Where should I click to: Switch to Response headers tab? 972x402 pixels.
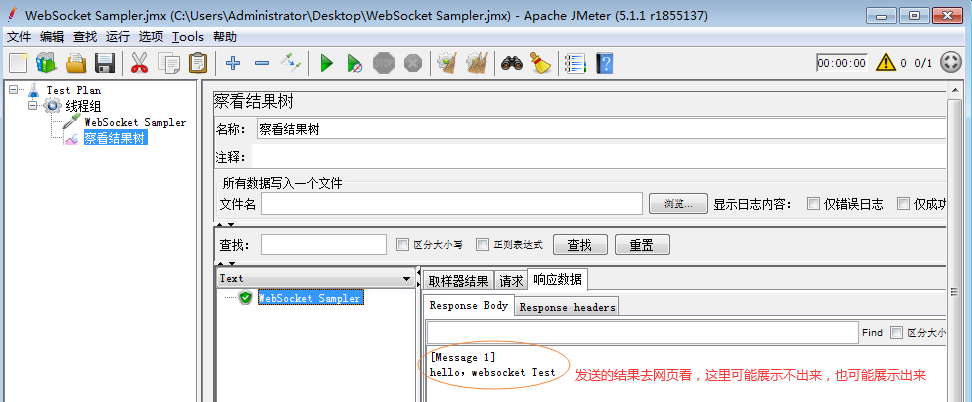click(x=567, y=307)
